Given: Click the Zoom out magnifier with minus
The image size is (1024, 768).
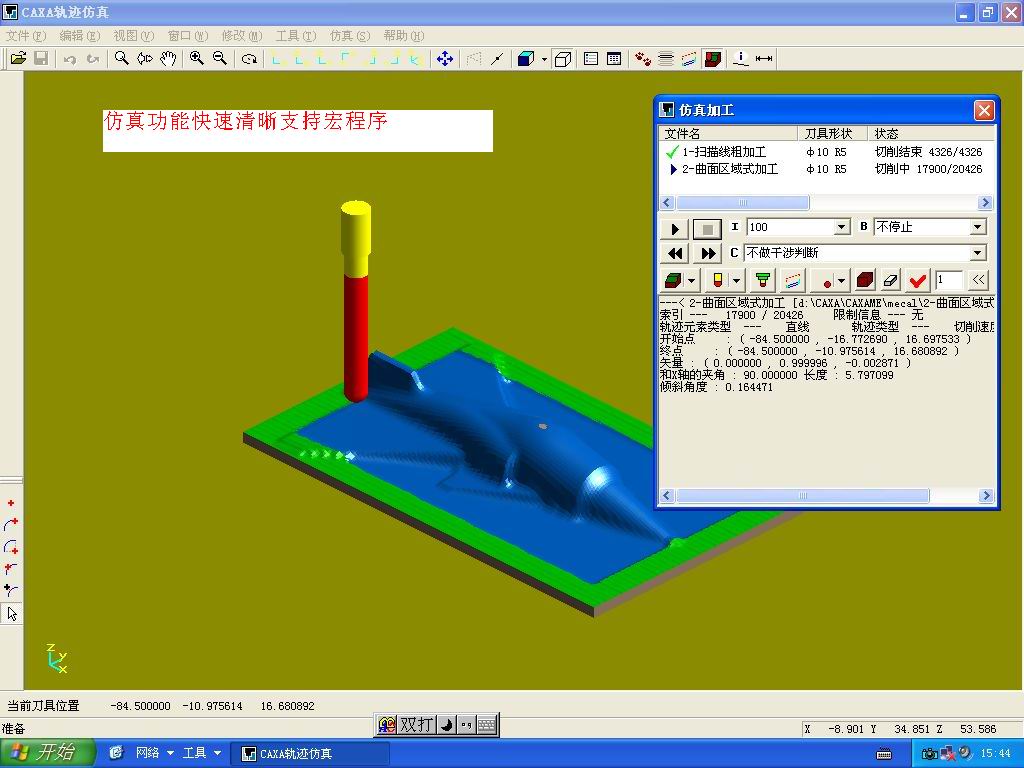Looking at the screenshot, I should click(x=220, y=59).
